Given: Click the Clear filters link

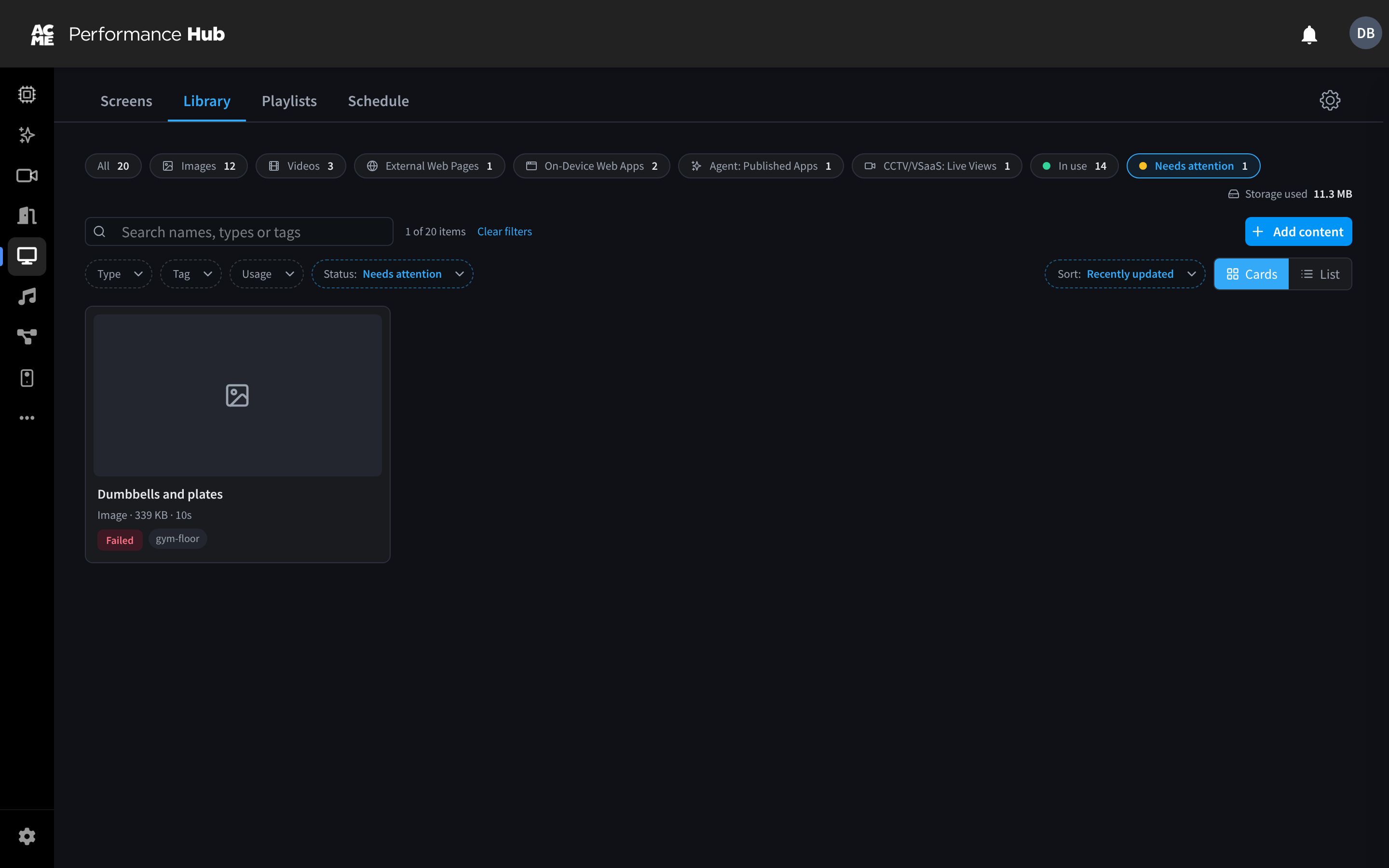Looking at the screenshot, I should [504, 231].
